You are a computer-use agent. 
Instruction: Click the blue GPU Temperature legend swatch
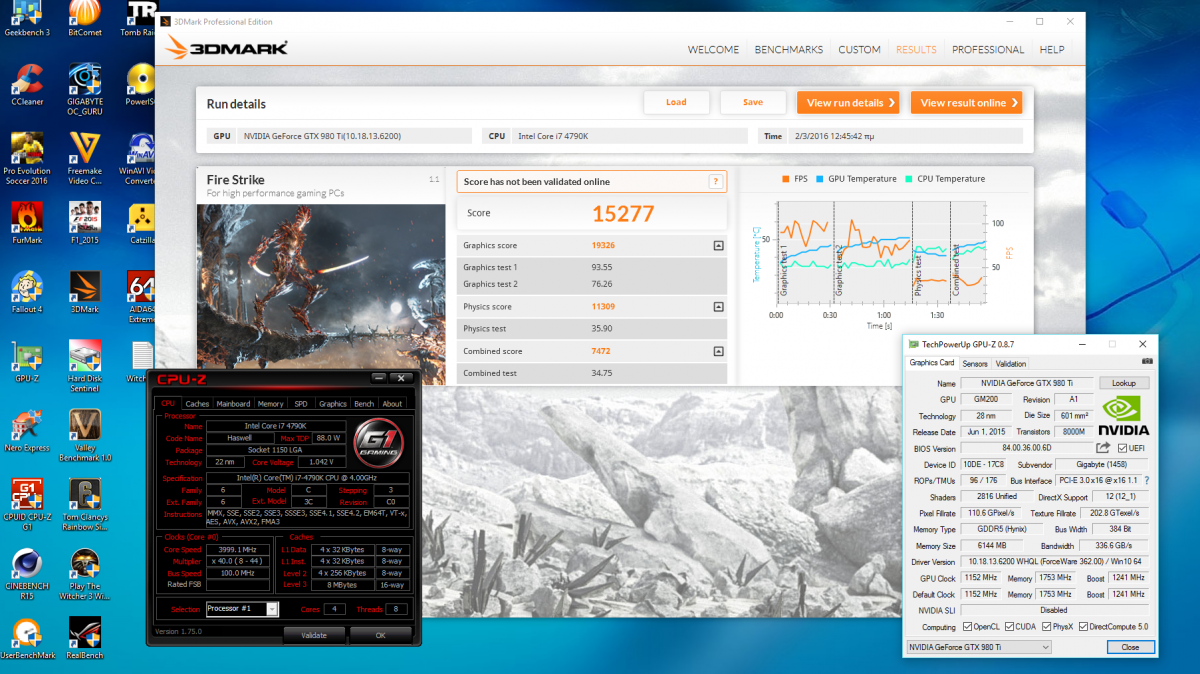coord(819,179)
